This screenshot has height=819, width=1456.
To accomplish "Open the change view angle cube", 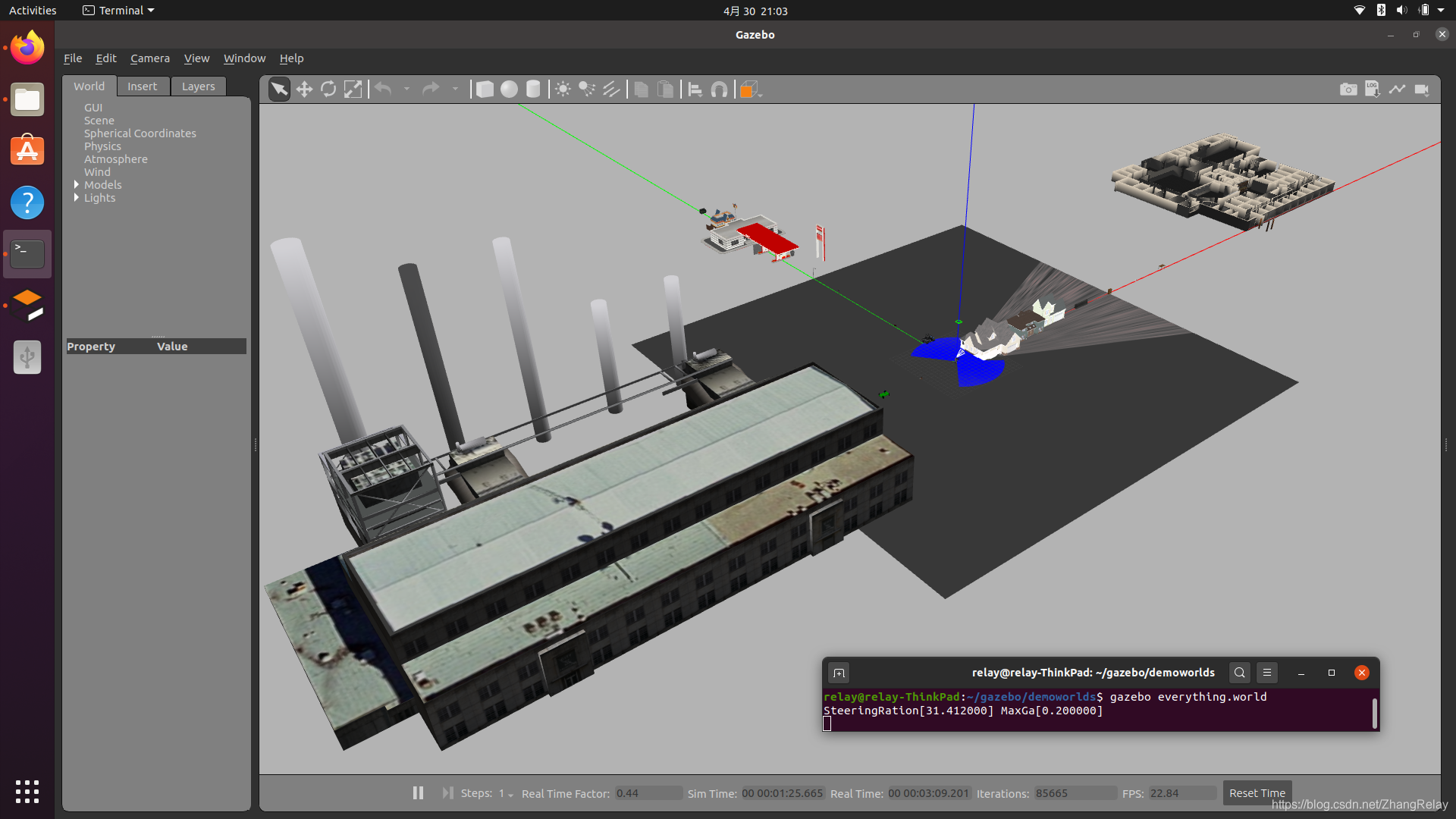I will click(x=750, y=89).
